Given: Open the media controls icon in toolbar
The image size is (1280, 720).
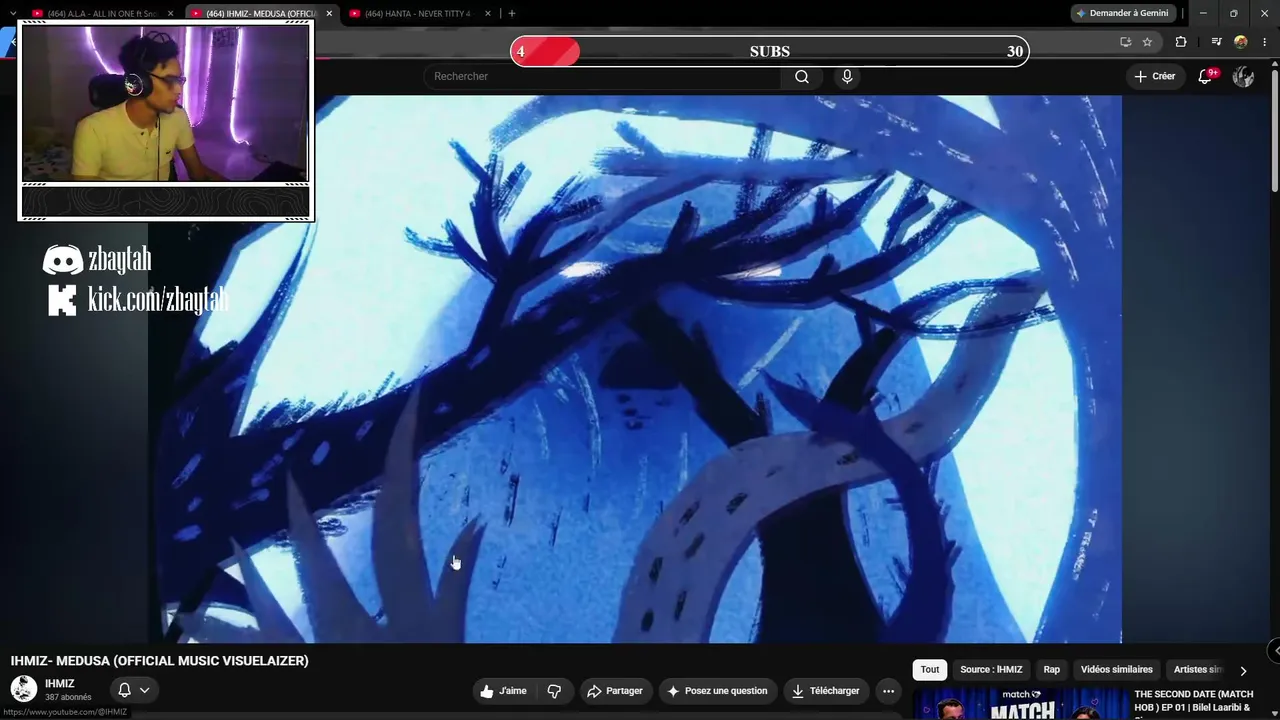Looking at the screenshot, I should click(x=1216, y=42).
